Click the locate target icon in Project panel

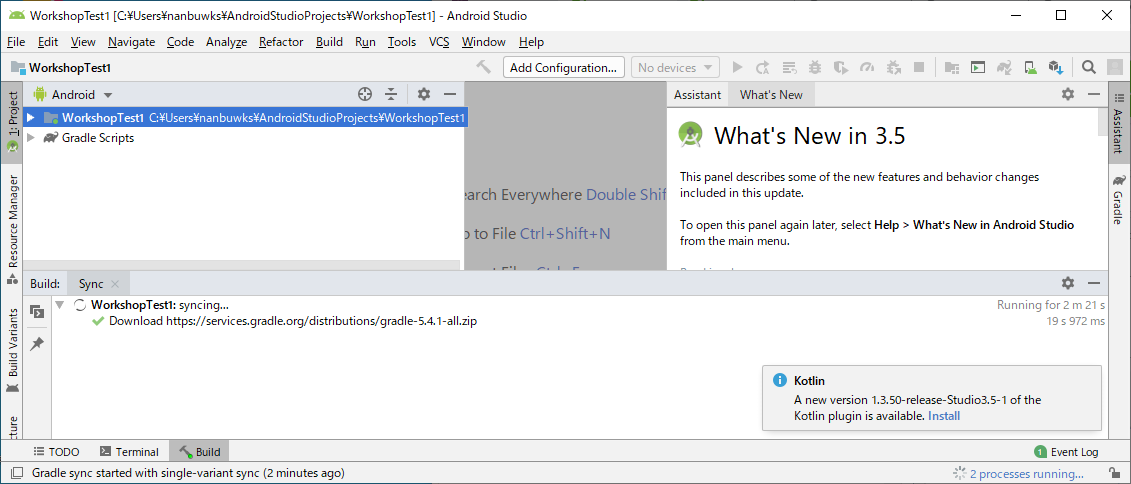365,94
